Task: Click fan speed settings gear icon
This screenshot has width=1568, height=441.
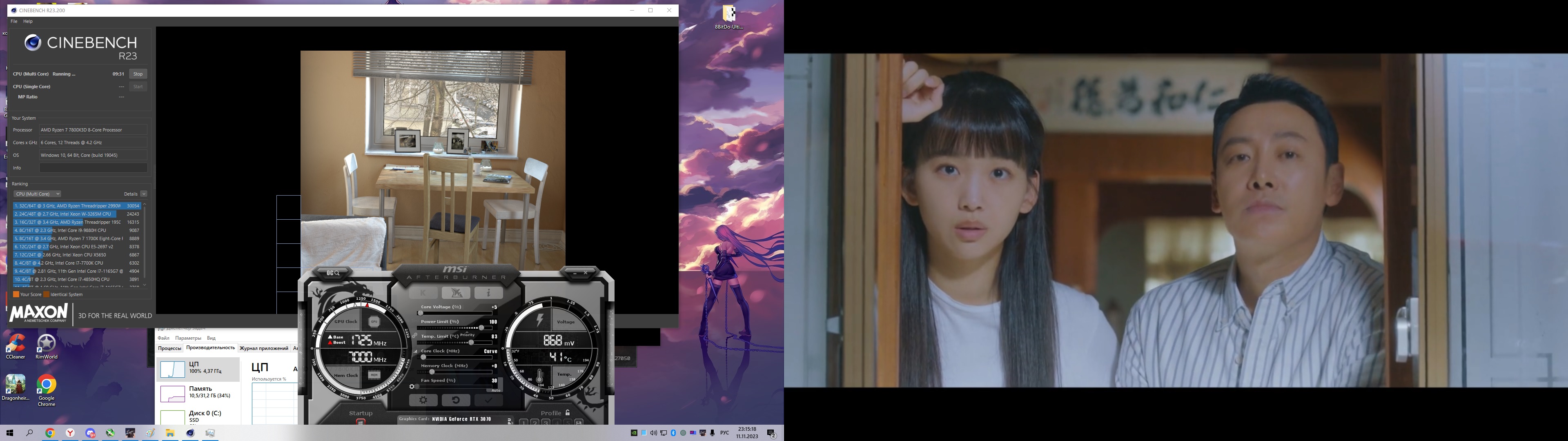Action: pyautogui.click(x=413, y=387)
